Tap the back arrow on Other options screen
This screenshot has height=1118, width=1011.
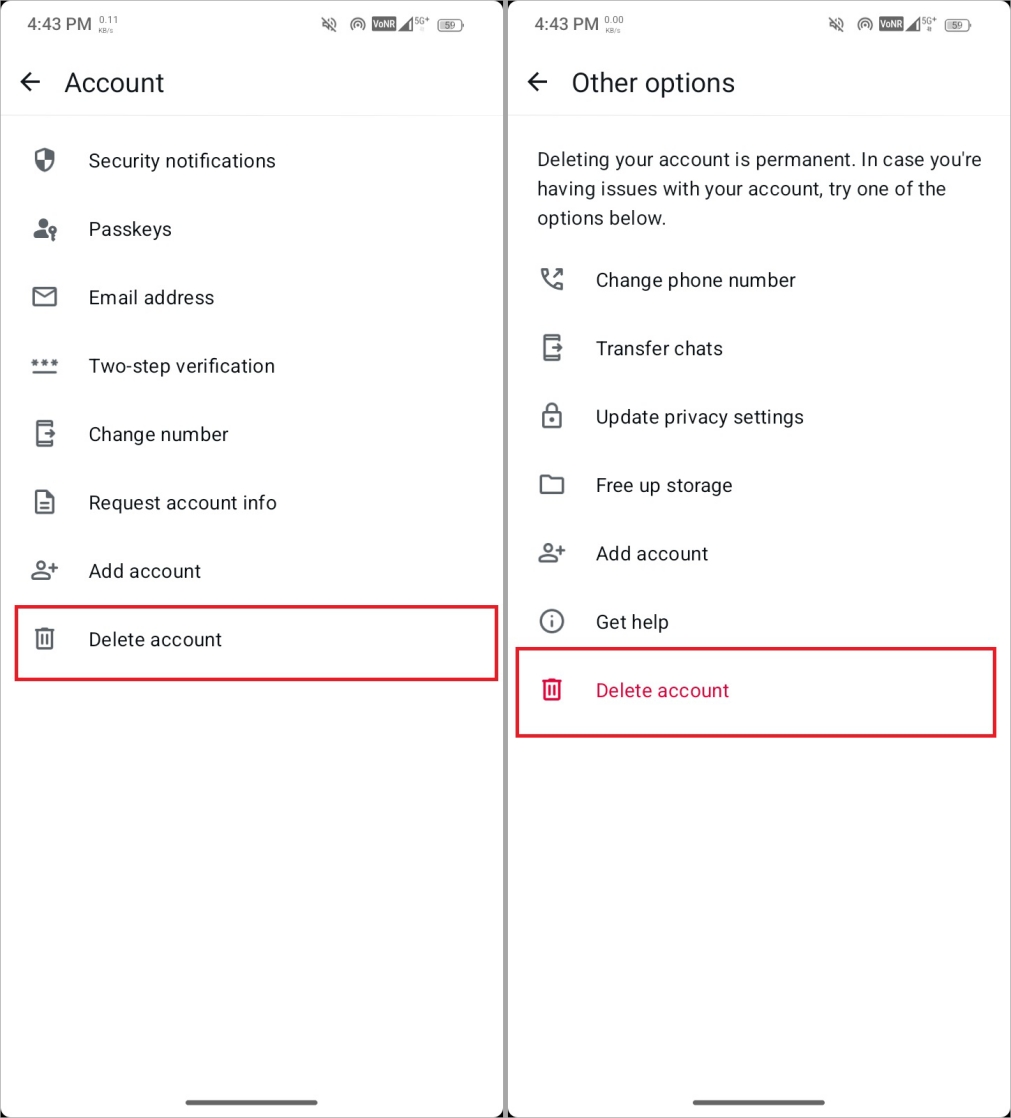(537, 82)
